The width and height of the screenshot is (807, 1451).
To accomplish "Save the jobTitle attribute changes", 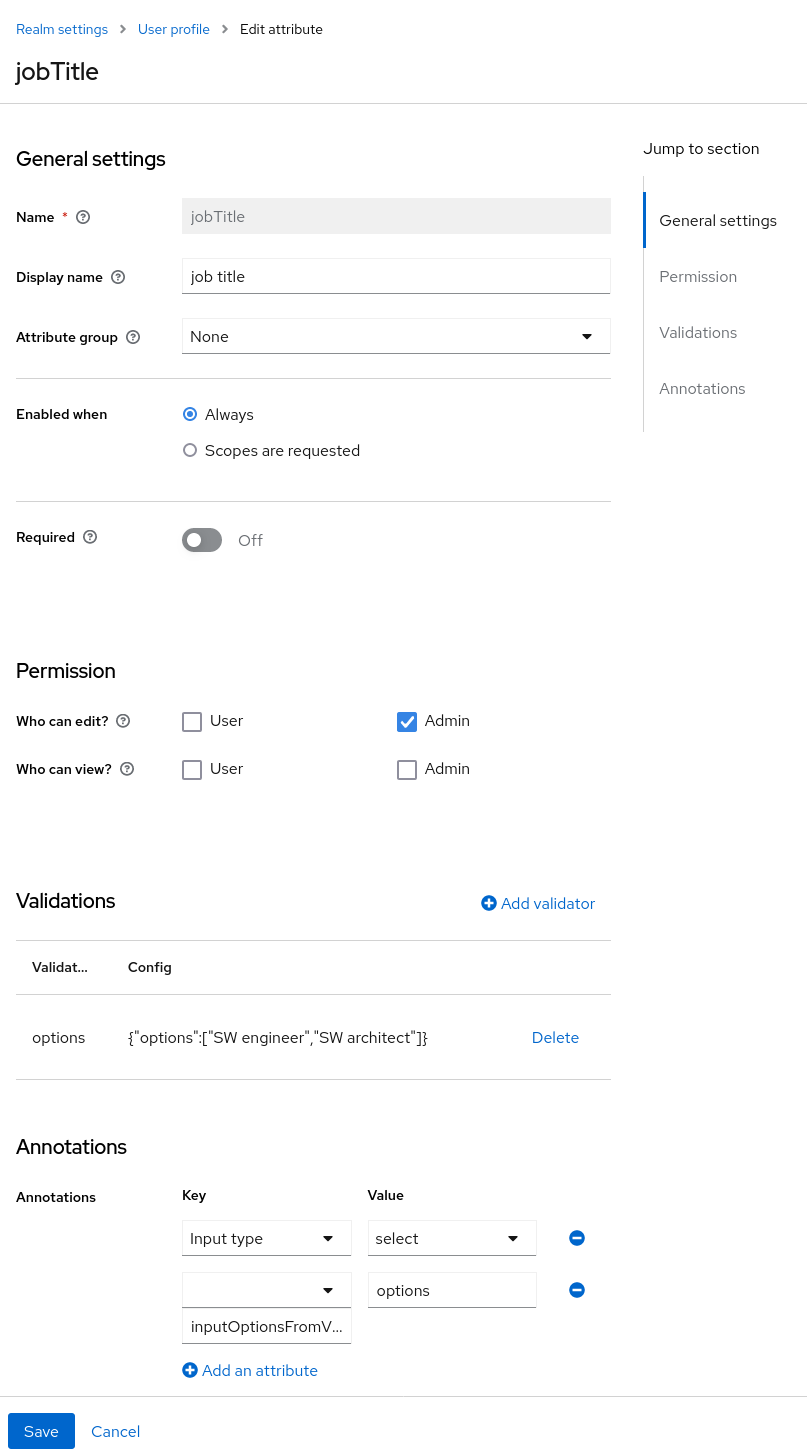I will pyautogui.click(x=41, y=1431).
